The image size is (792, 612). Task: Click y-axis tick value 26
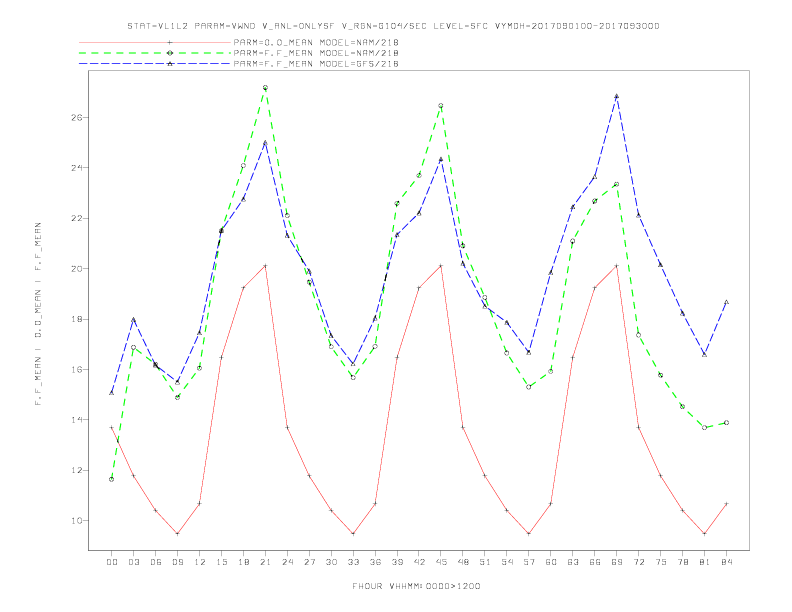click(76, 117)
